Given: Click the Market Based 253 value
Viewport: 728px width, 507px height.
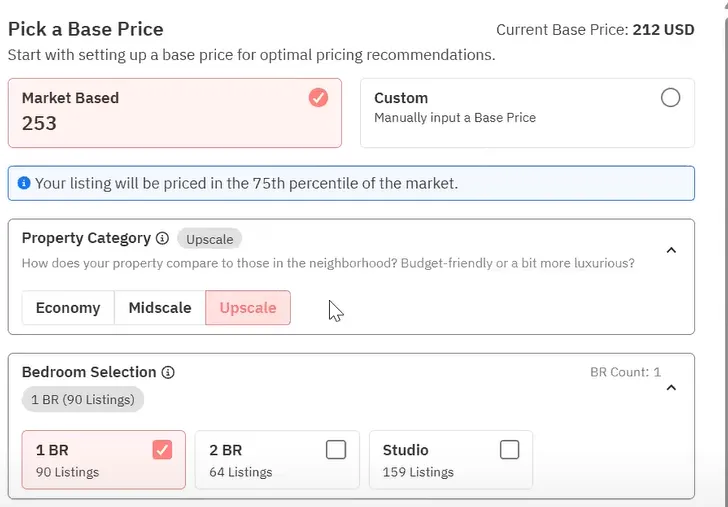Looking at the screenshot, I should (39, 124).
